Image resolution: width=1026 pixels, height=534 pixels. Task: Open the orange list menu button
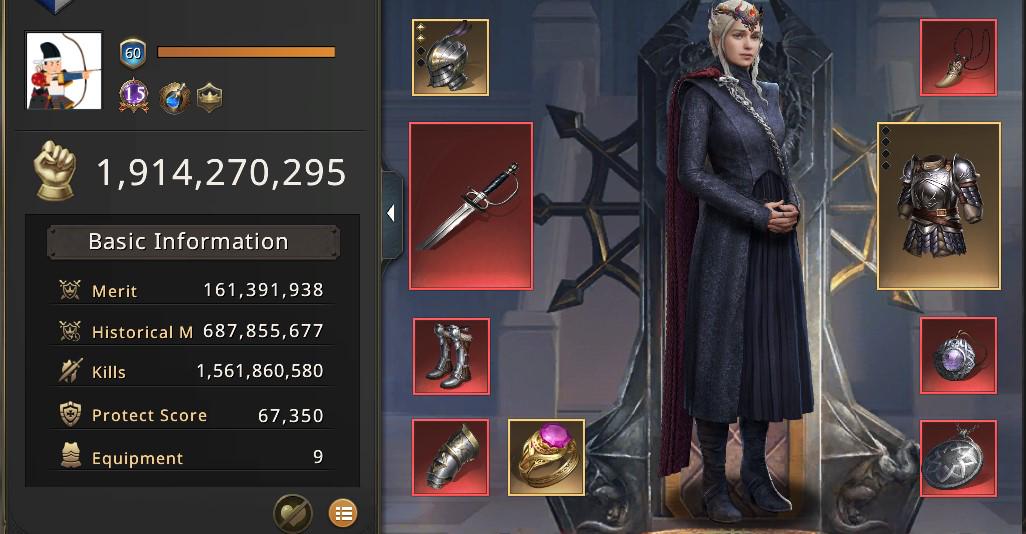pyautogui.click(x=343, y=514)
